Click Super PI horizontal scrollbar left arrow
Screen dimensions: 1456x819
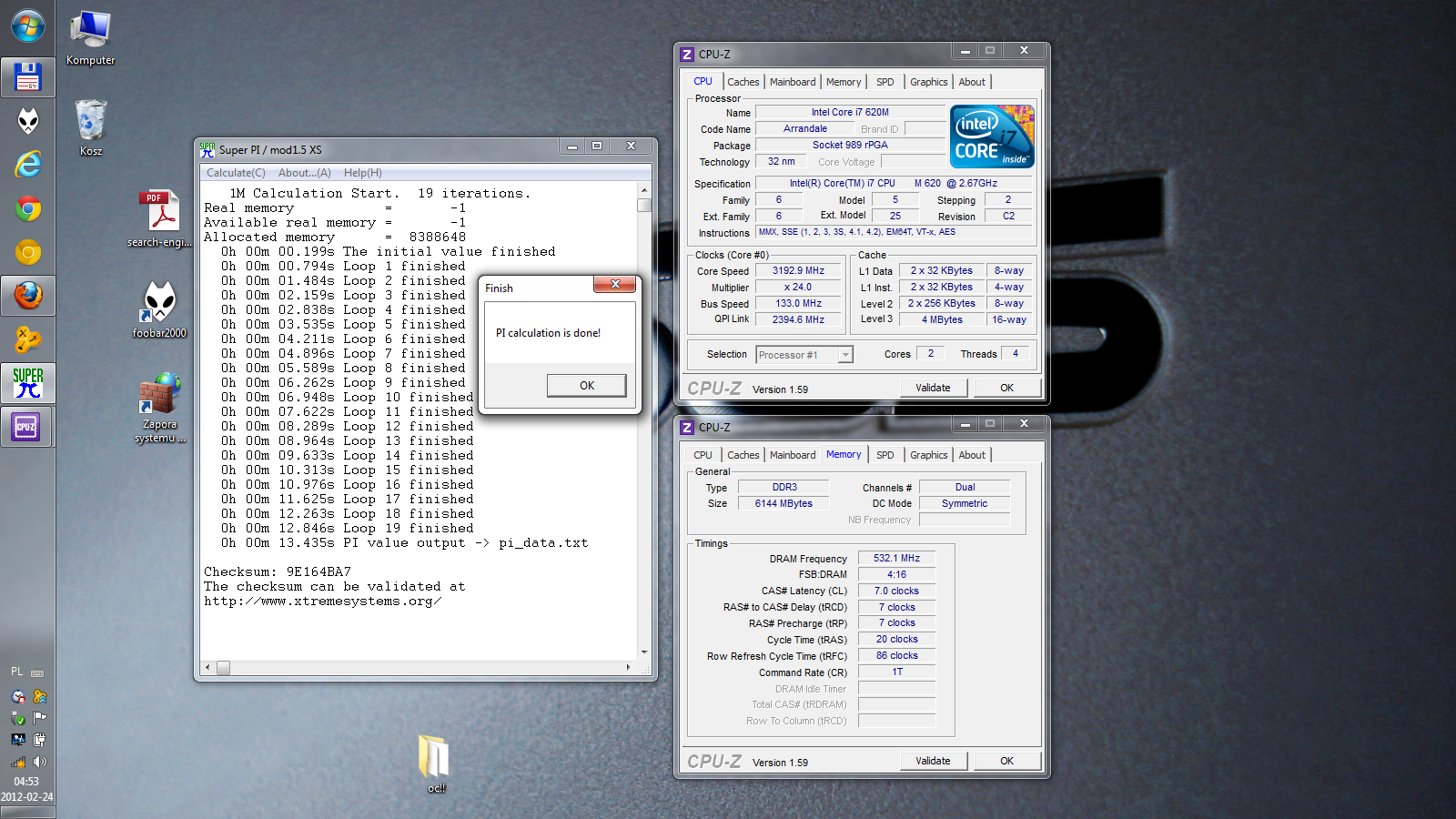coord(207,667)
